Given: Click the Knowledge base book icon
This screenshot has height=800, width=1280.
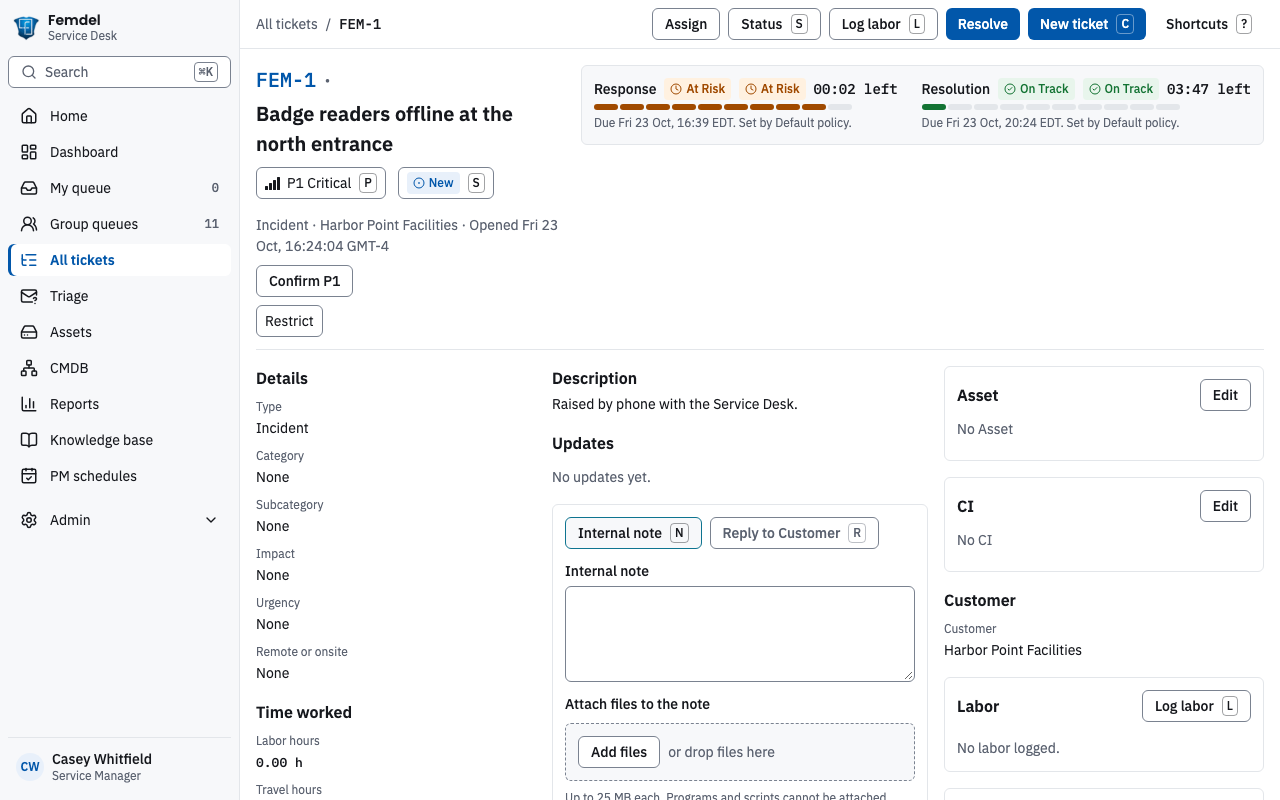Looking at the screenshot, I should pos(29,440).
